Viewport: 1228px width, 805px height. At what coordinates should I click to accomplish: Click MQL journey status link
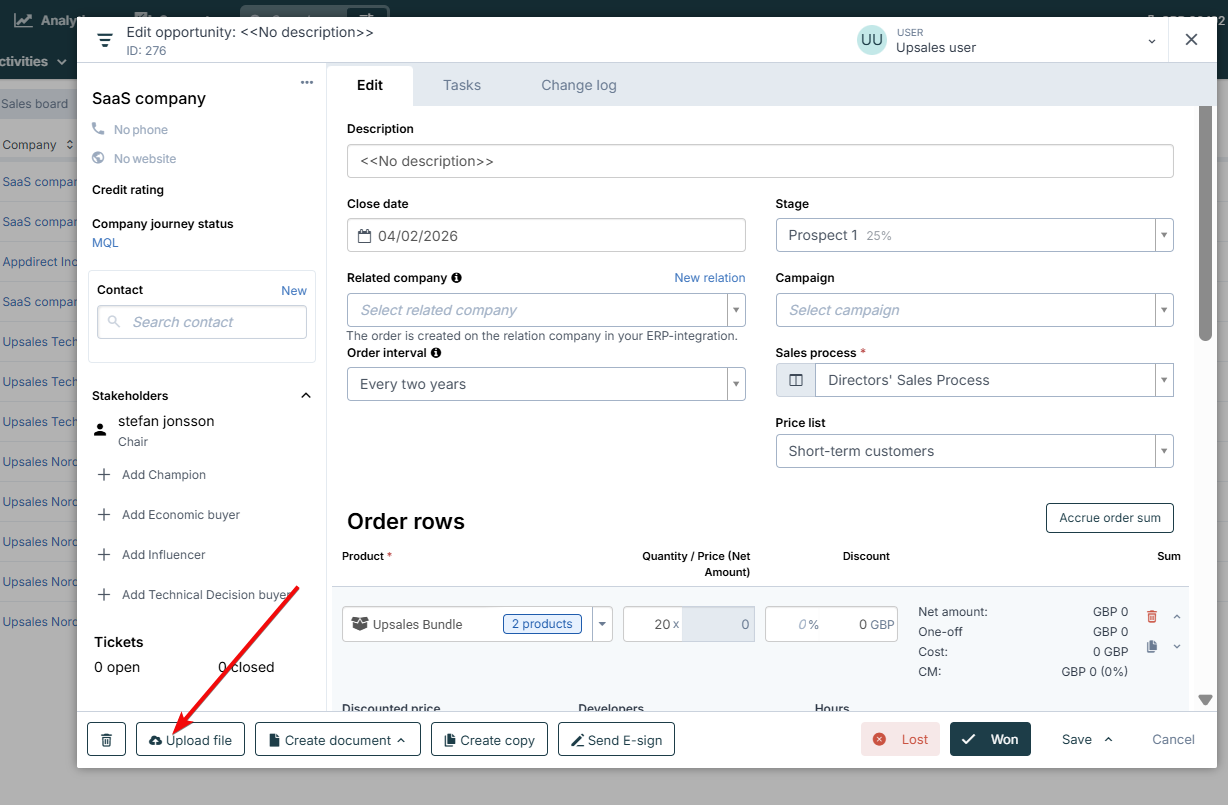click(x=105, y=243)
